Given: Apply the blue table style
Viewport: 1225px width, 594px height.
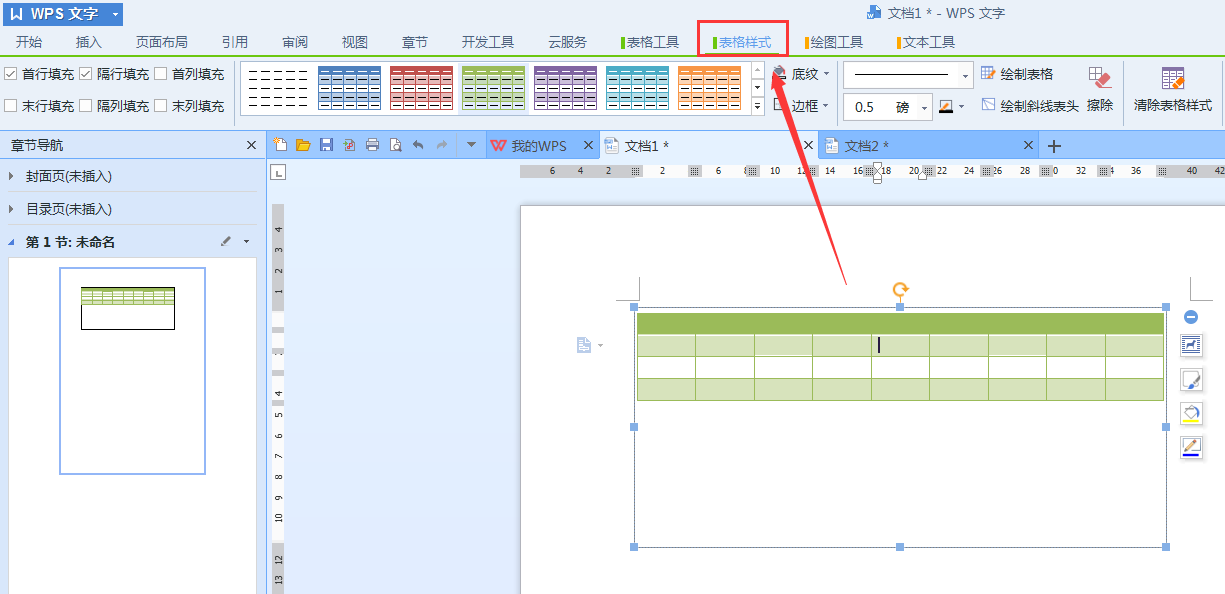Looking at the screenshot, I should click(350, 88).
